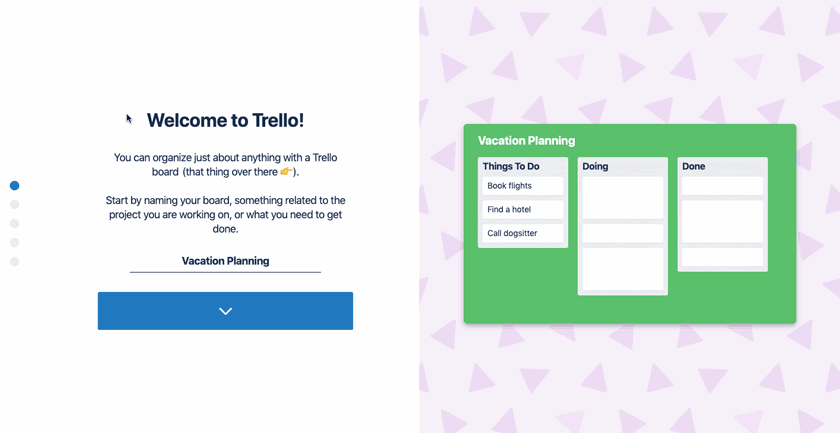Go to the fifth onboarding step dot

coord(14,262)
